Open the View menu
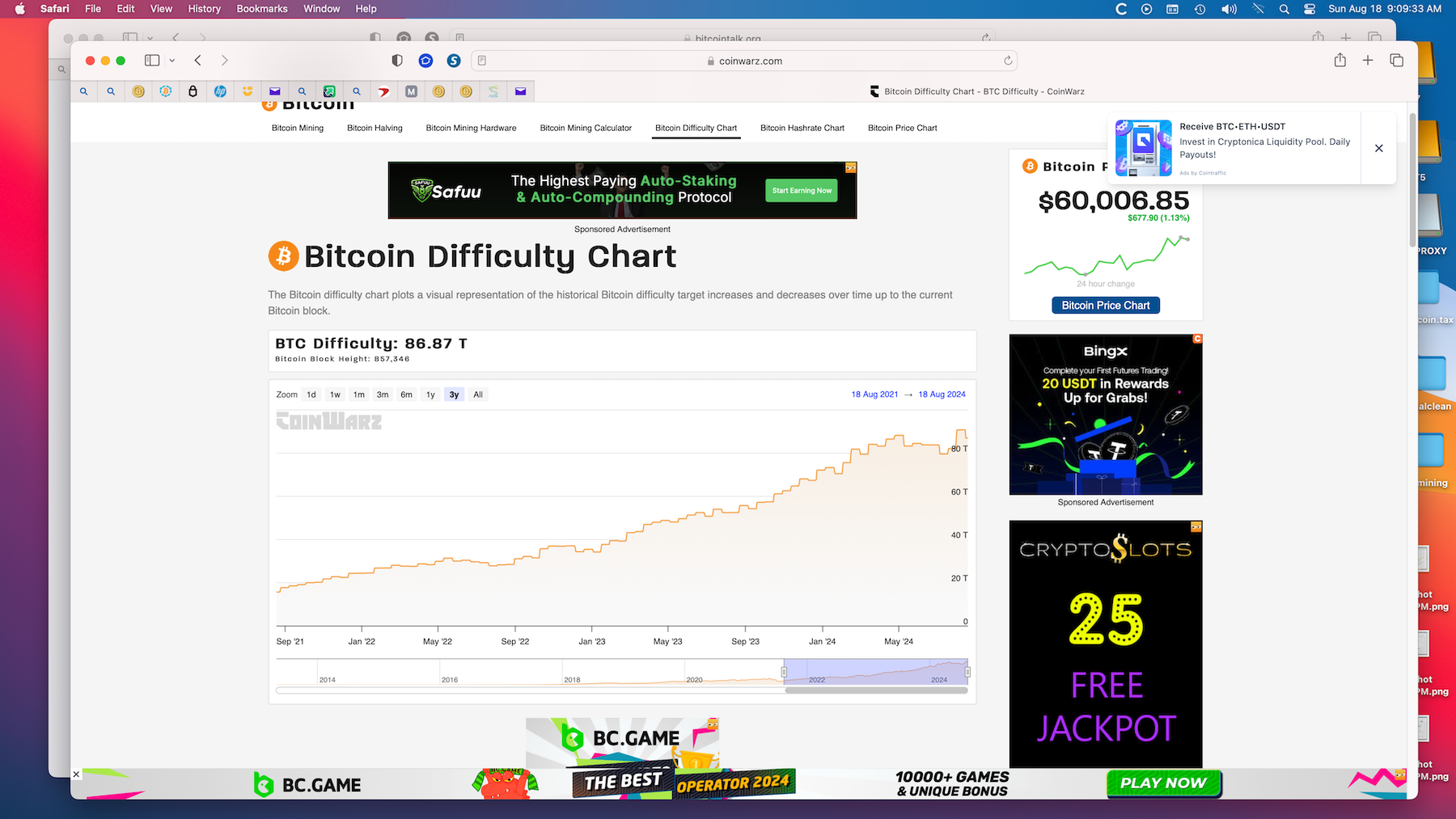This screenshot has width=1456, height=819. (x=161, y=9)
